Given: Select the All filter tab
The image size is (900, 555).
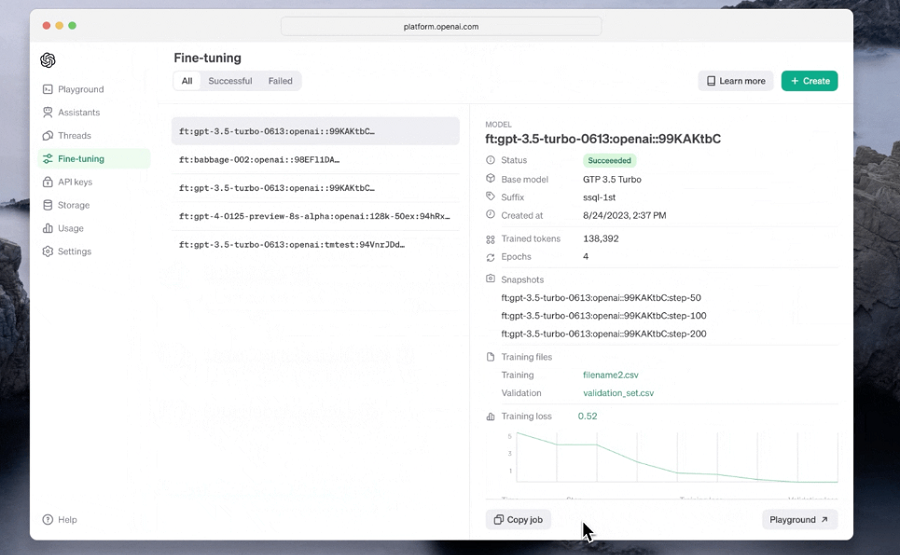Looking at the screenshot, I should pyautogui.click(x=187, y=81).
